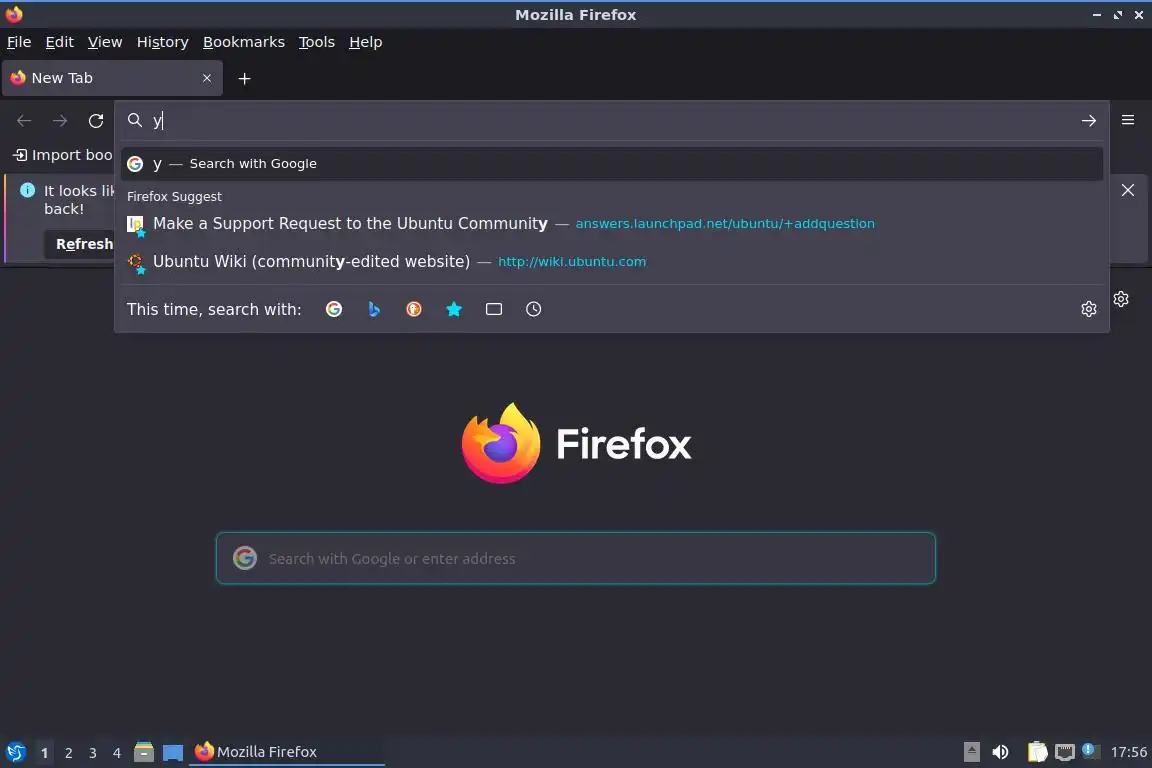Search History using the clock icon
Image resolution: width=1152 pixels, height=768 pixels.
533,309
